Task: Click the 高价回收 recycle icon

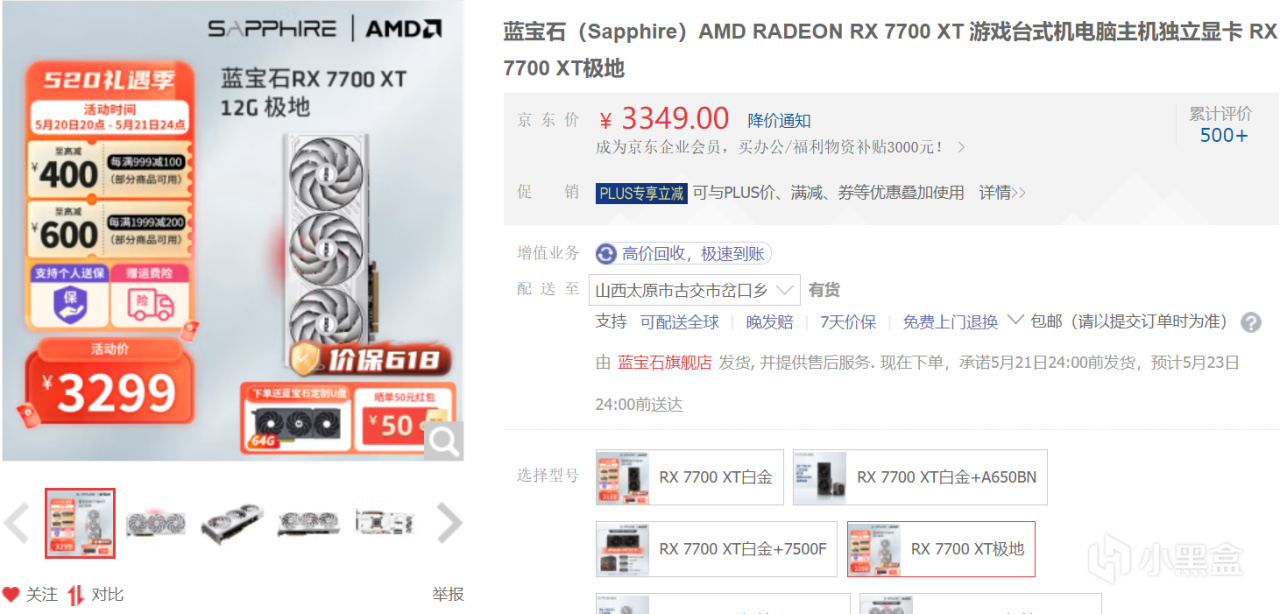Action: coord(606,254)
